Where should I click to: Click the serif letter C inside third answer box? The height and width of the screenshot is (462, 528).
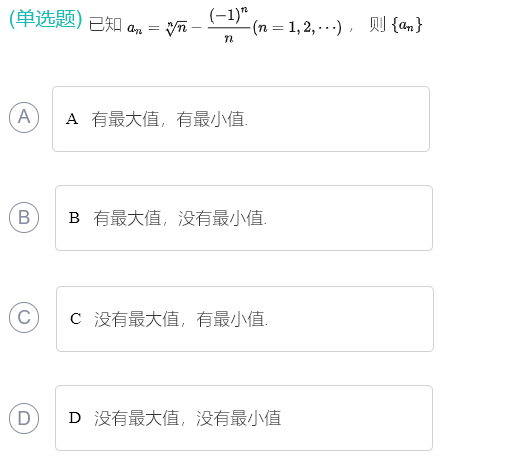tap(76, 319)
